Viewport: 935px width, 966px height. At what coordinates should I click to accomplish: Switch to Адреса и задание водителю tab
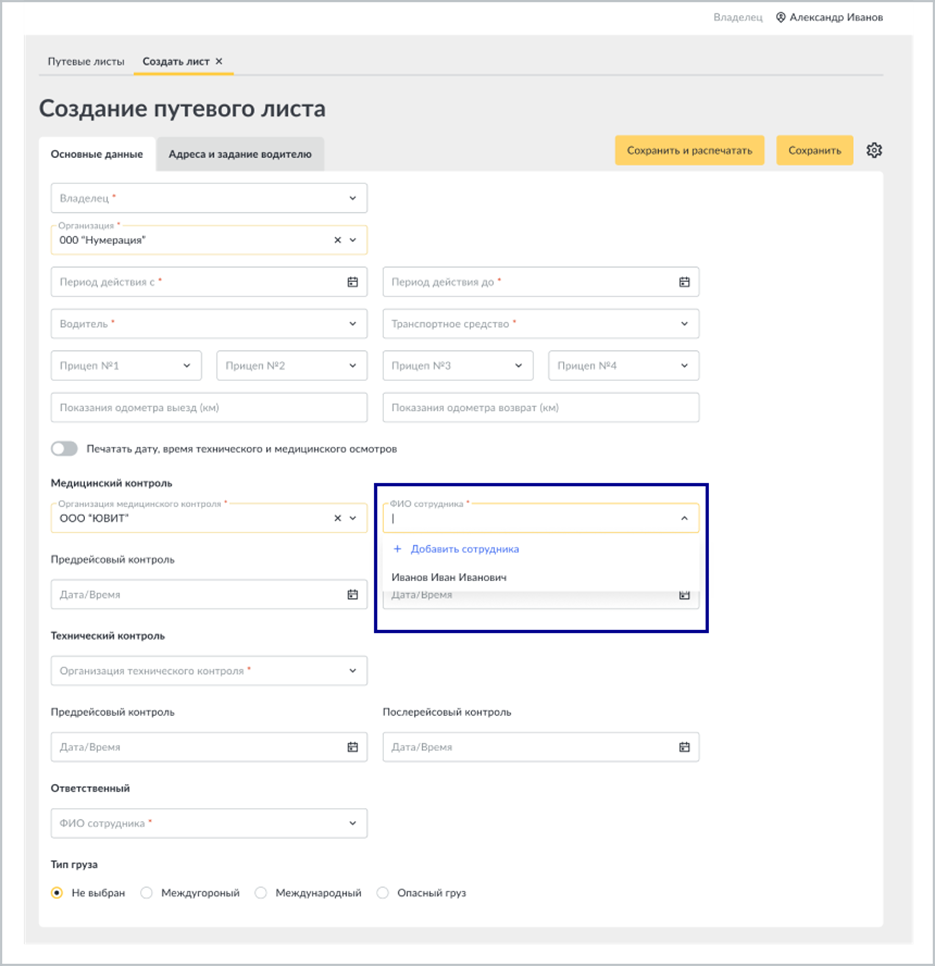tap(240, 154)
